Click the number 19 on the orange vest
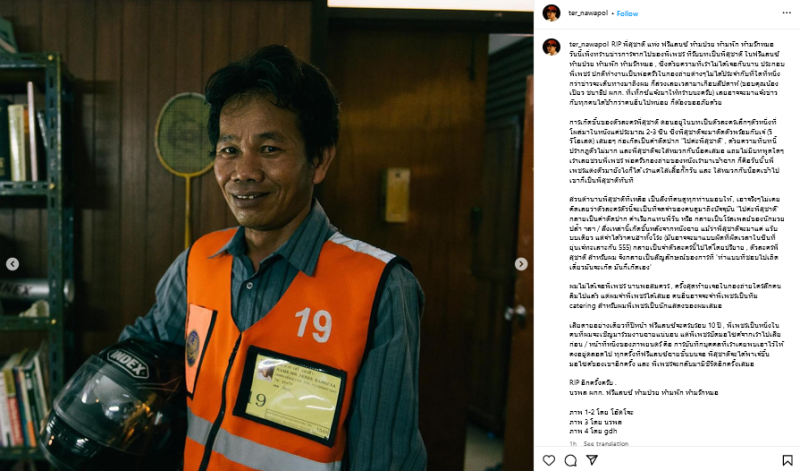Screen dimensions: 800x471 313,324
